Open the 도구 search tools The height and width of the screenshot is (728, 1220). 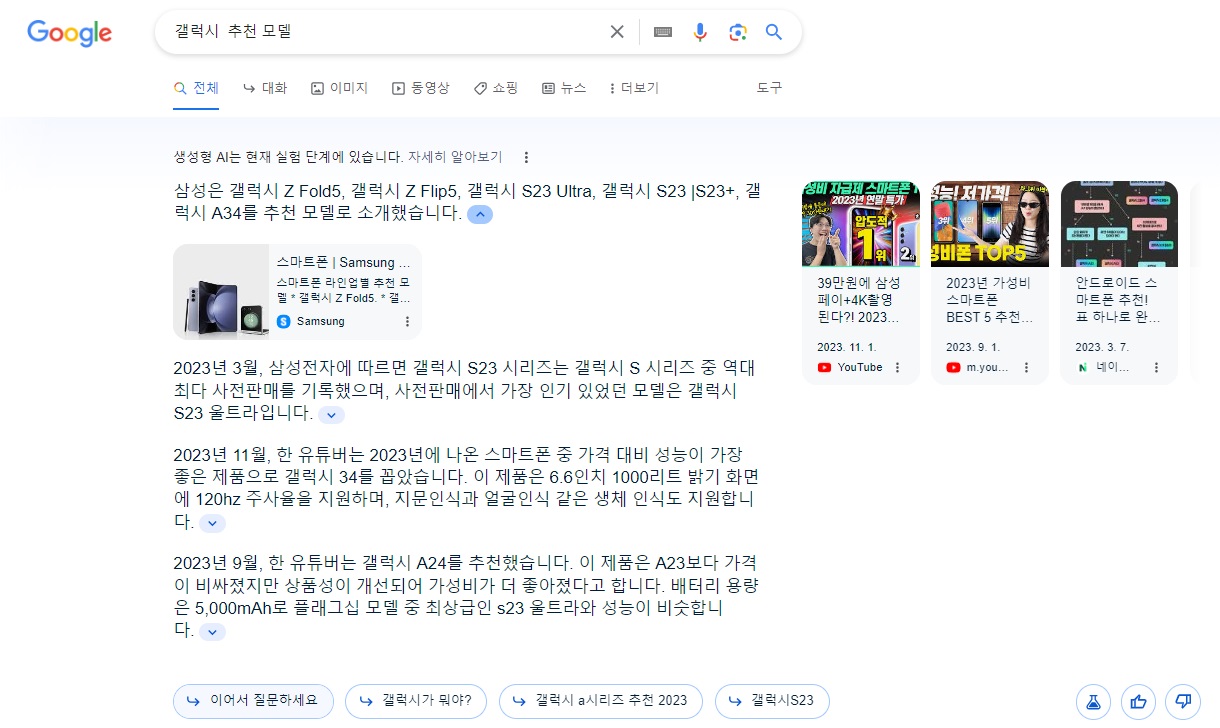point(769,88)
